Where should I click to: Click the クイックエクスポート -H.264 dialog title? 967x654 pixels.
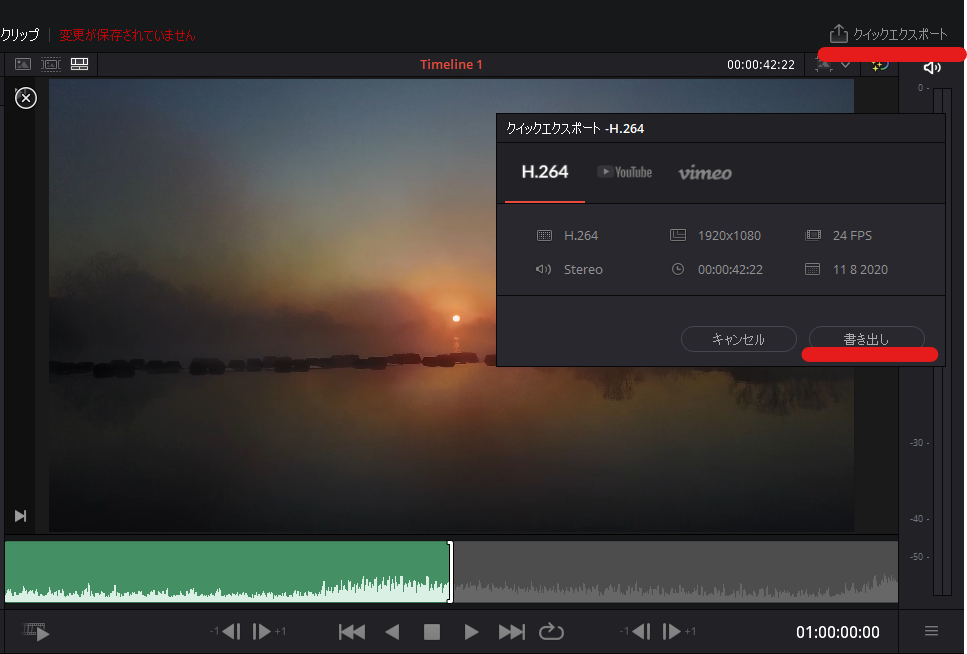[575, 128]
